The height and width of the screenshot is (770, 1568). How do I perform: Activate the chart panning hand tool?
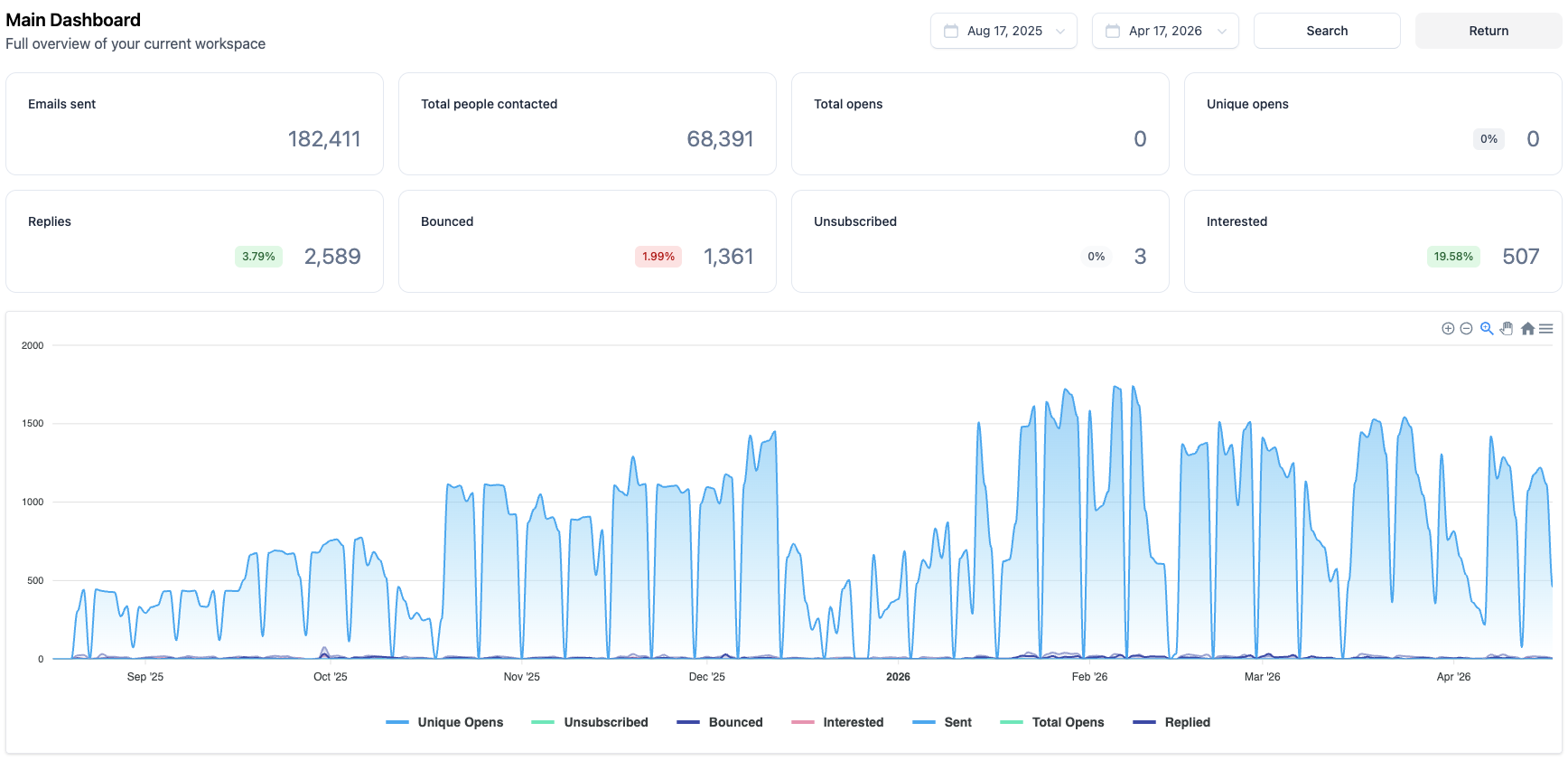click(1507, 329)
